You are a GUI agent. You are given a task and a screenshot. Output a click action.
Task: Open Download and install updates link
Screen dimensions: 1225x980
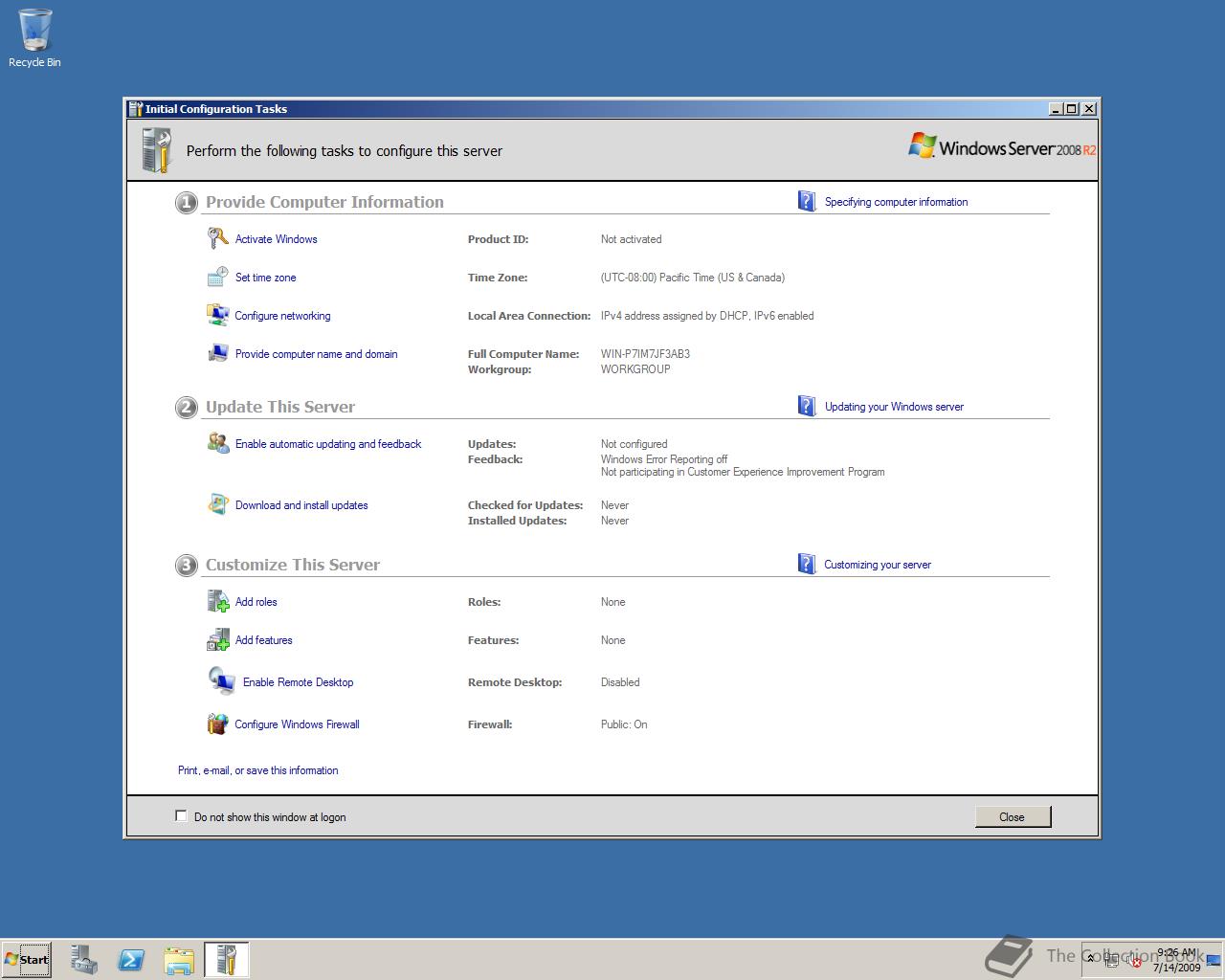tap(301, 505)
